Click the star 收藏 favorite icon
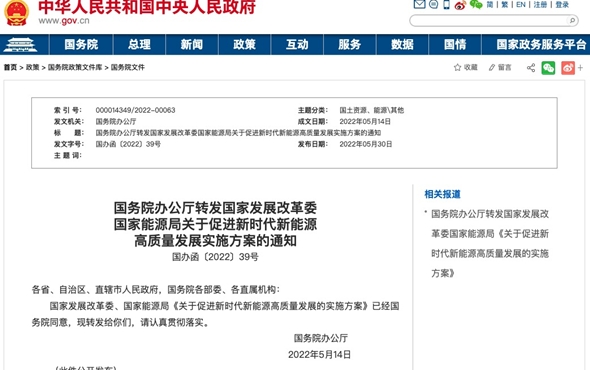 click(x=457, y=67)
